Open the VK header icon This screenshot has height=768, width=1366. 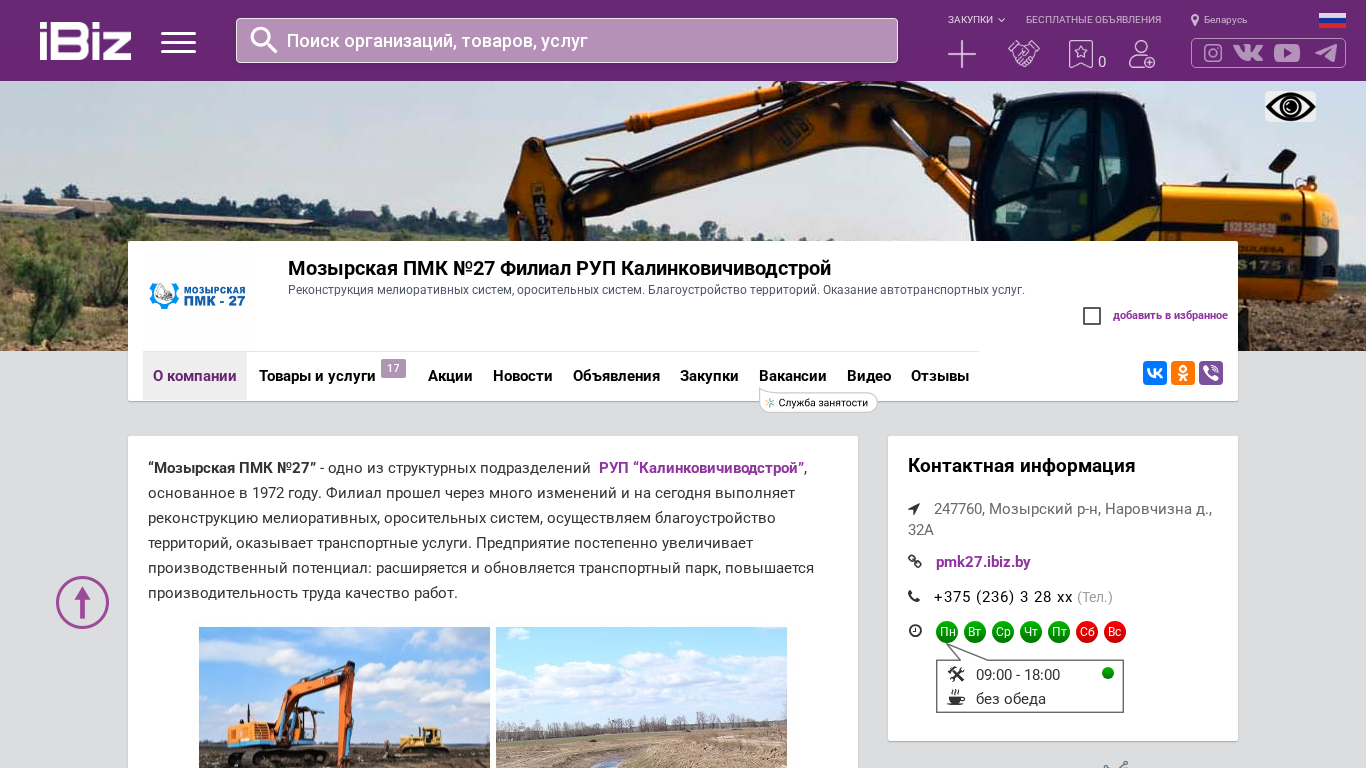1248,53
